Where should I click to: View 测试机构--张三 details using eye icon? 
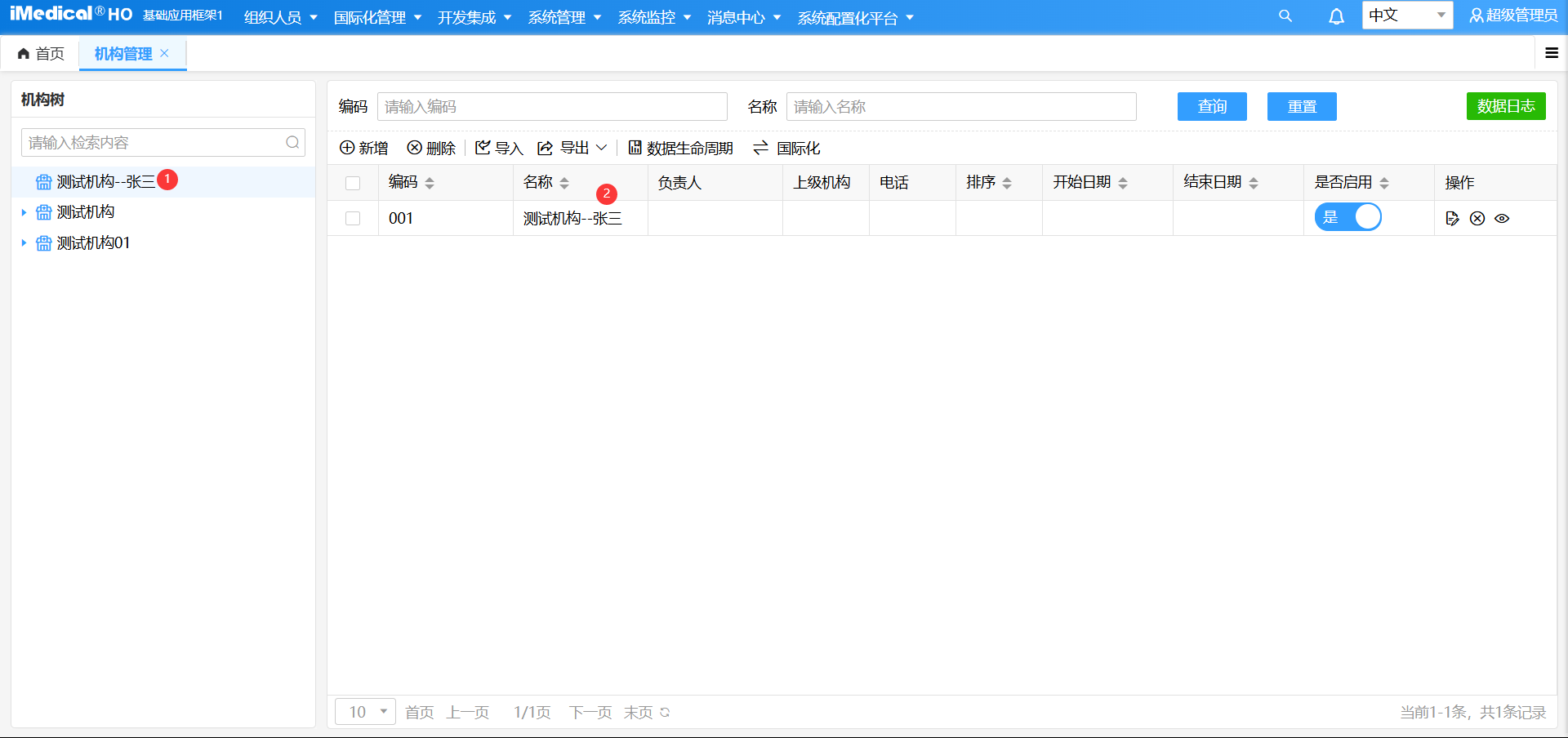tap(1503, 218)
